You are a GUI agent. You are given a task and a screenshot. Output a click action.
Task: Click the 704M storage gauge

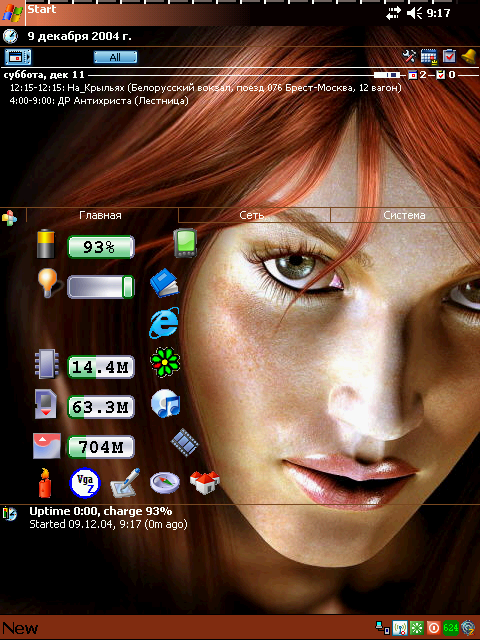[101, 447]
